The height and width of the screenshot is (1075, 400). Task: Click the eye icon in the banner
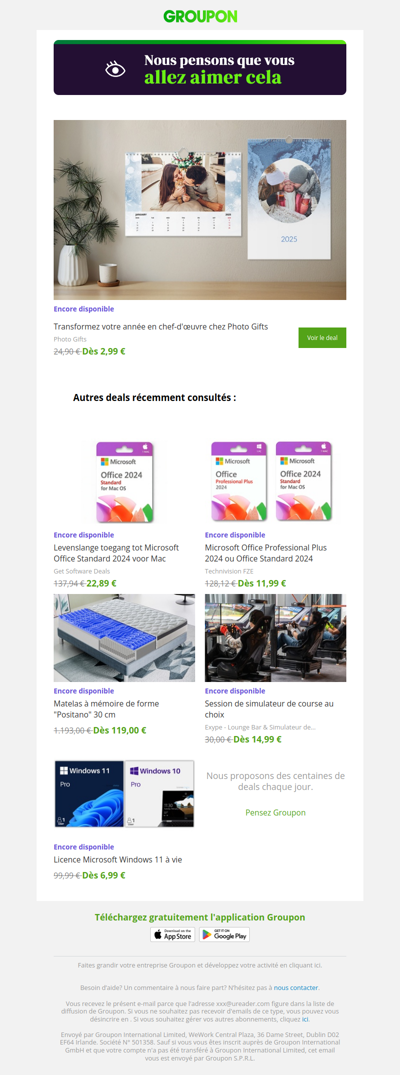tap(115, 69)
